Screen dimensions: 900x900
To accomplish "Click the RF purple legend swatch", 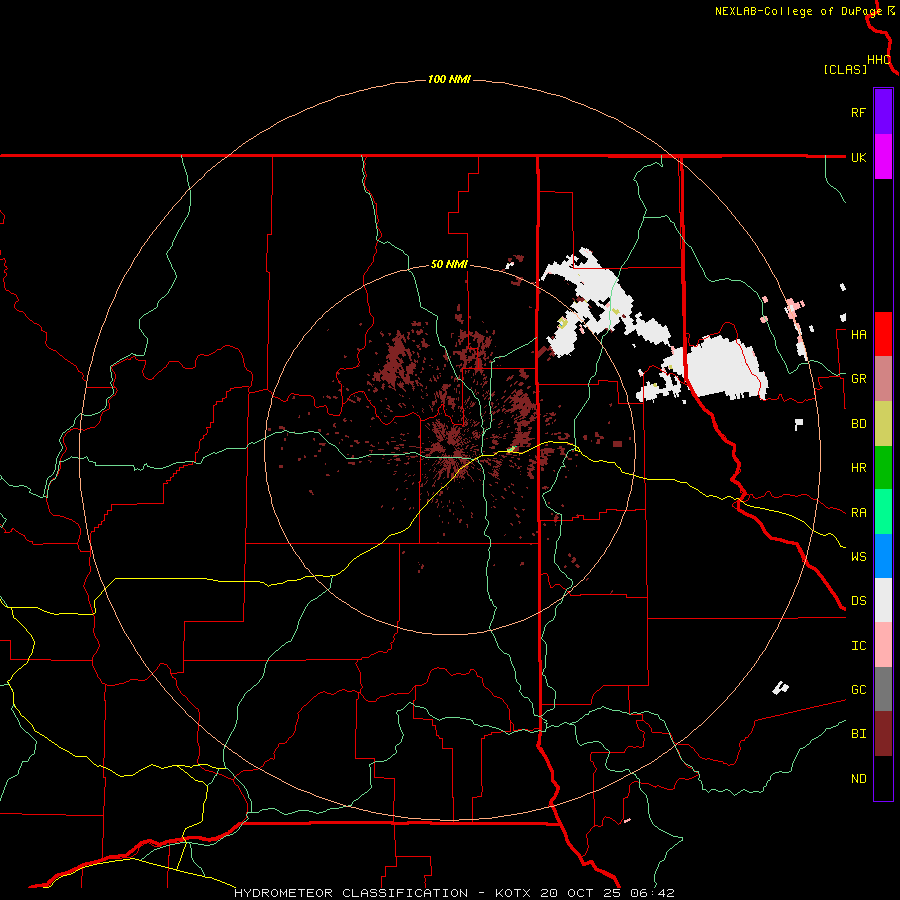I will [883, 112].
